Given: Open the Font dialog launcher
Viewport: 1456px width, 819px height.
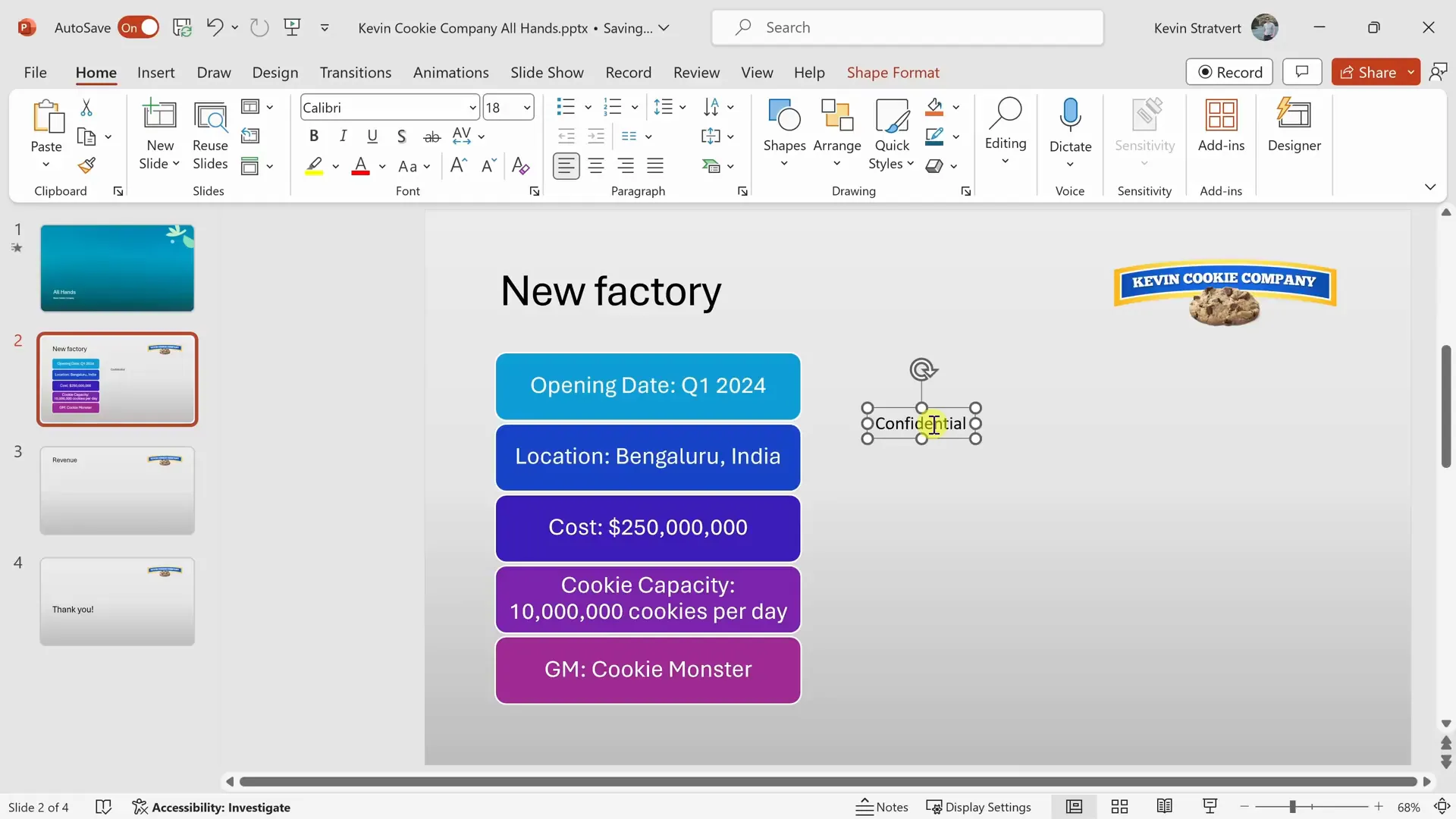Looking at the screenshot, I should click(x=535, y=191).
